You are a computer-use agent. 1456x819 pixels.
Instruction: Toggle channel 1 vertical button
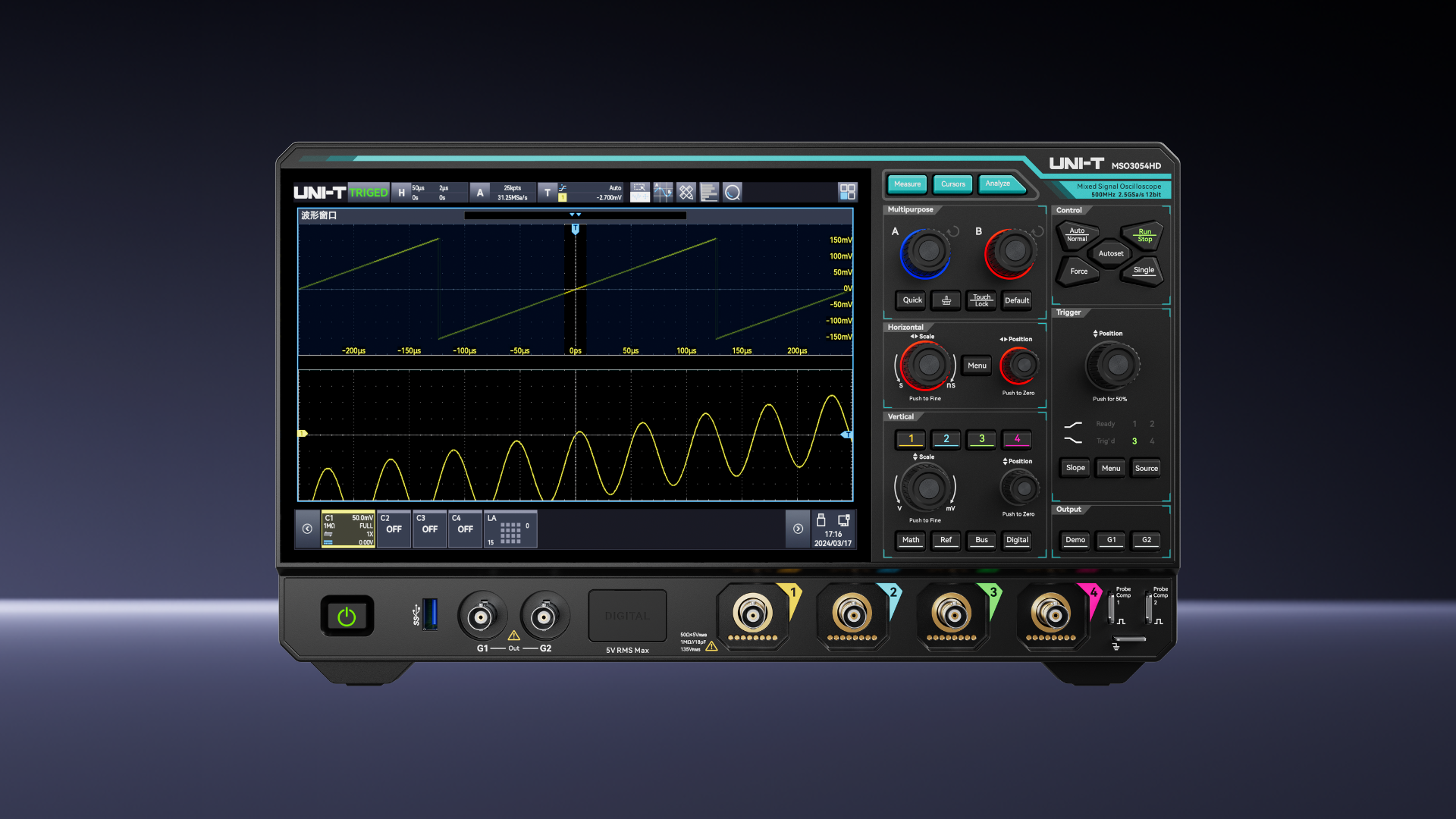(x=911, y=439)
